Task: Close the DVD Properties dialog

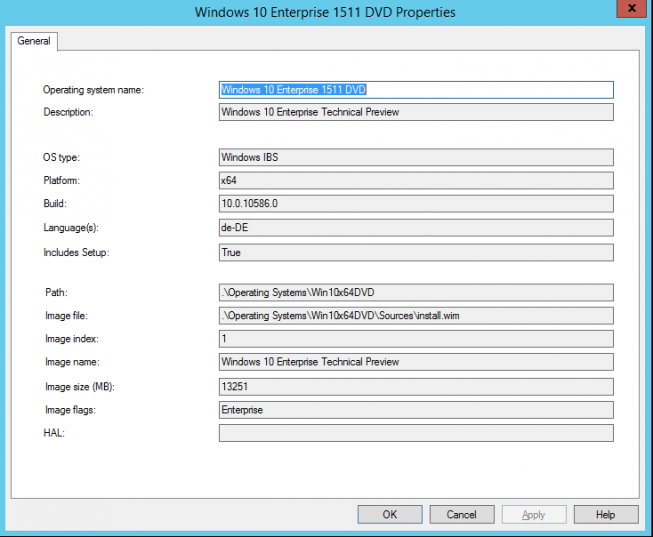Action: click(x=631, y=8)
